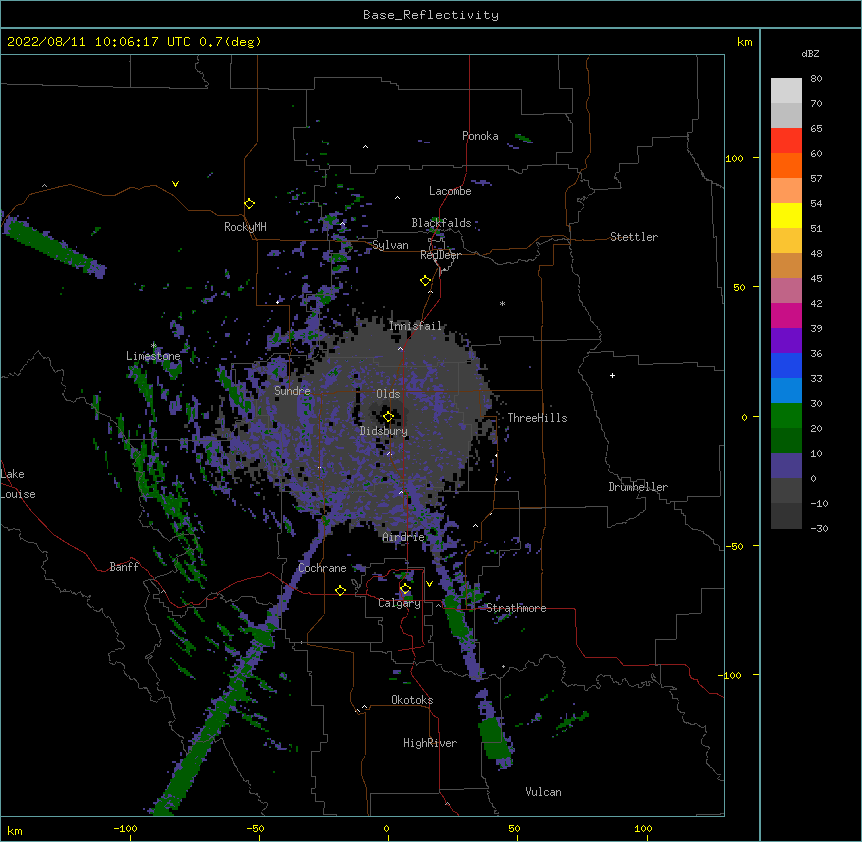Click the yellow diamond marker below Cochrane

340,590
